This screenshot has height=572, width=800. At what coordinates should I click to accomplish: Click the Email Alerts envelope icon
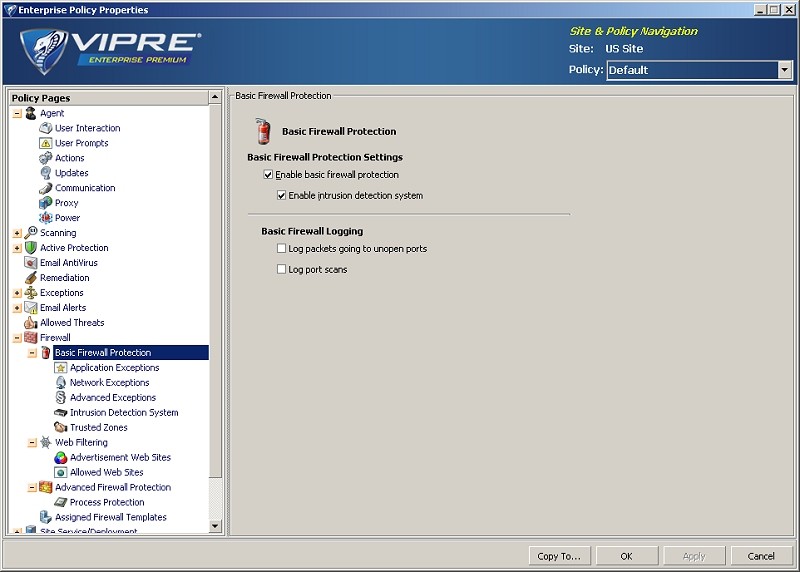pyautogui.click(x=31, y=307)
